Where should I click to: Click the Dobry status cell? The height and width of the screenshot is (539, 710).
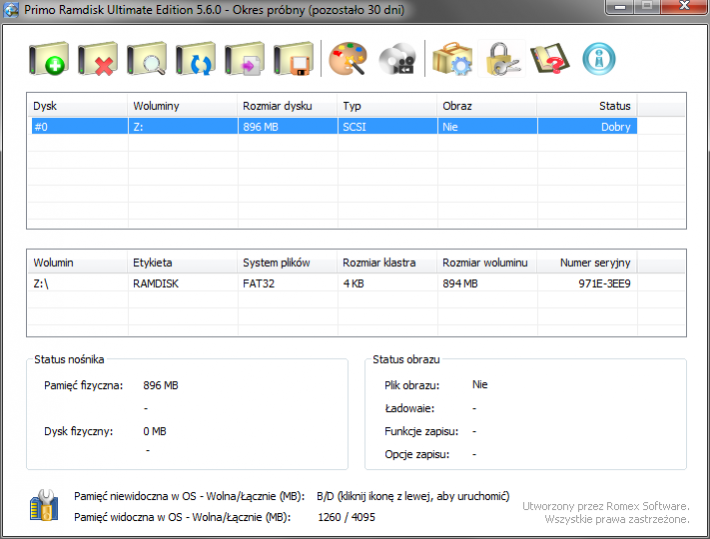coord(587,126)
